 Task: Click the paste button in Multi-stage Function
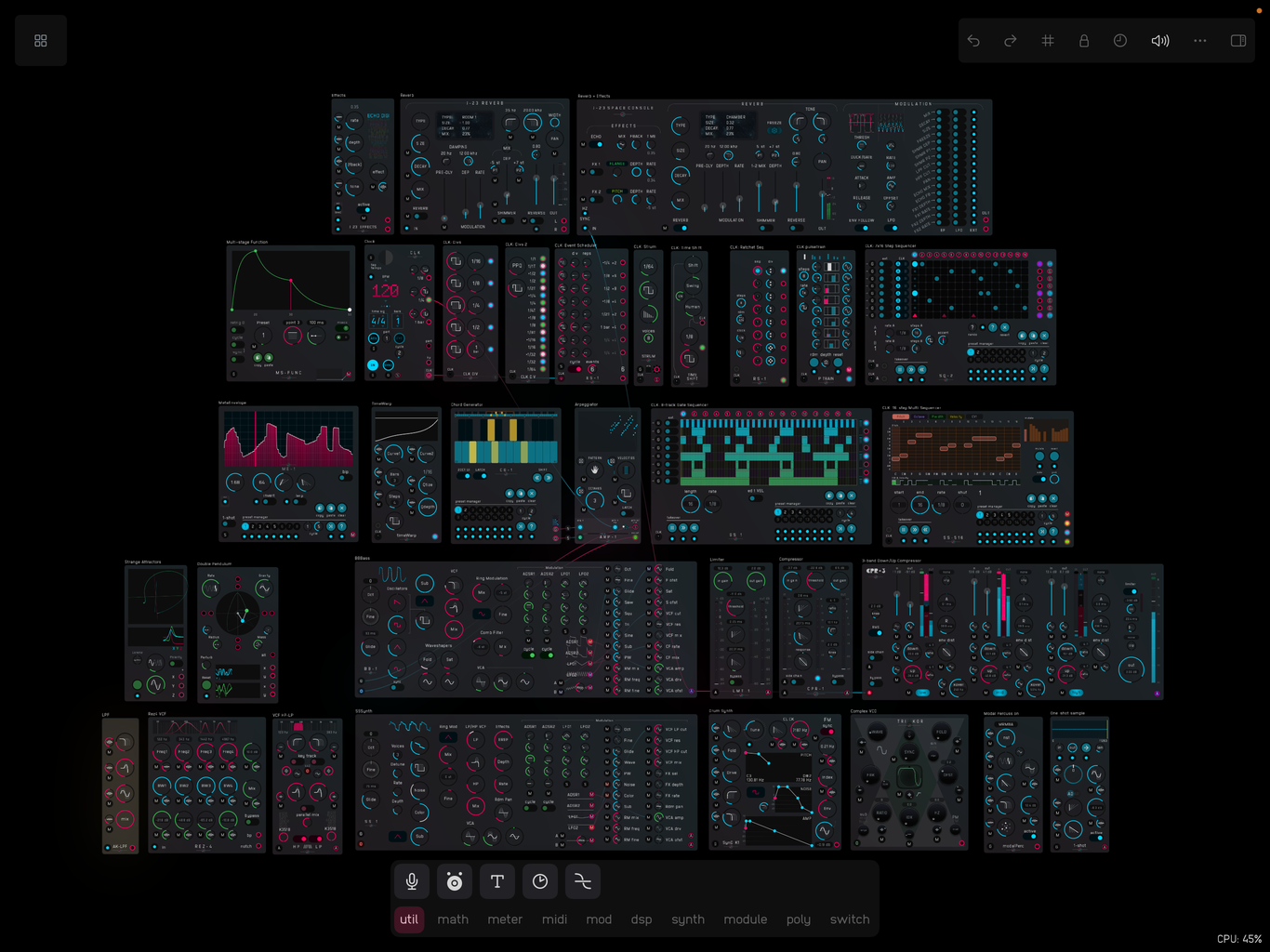pos(270,357)
